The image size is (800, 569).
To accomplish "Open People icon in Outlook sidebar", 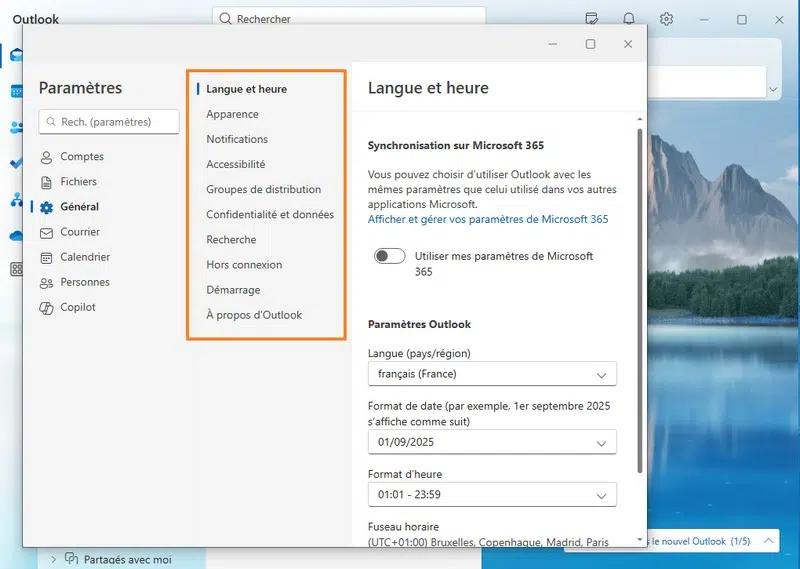I will point(17,127).
